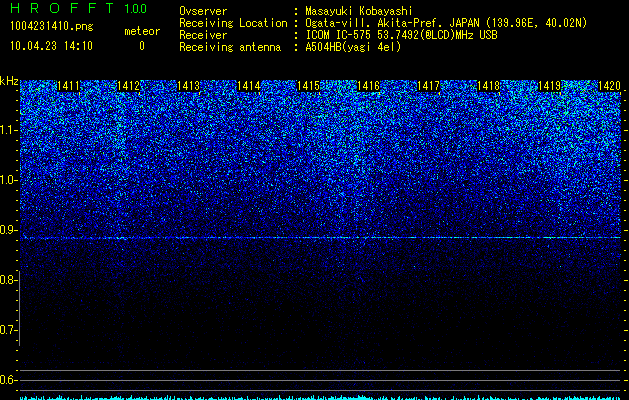Click the Receiving Location label
The height and width of the screenshot is (400, 629).
[x=233, y=23]
